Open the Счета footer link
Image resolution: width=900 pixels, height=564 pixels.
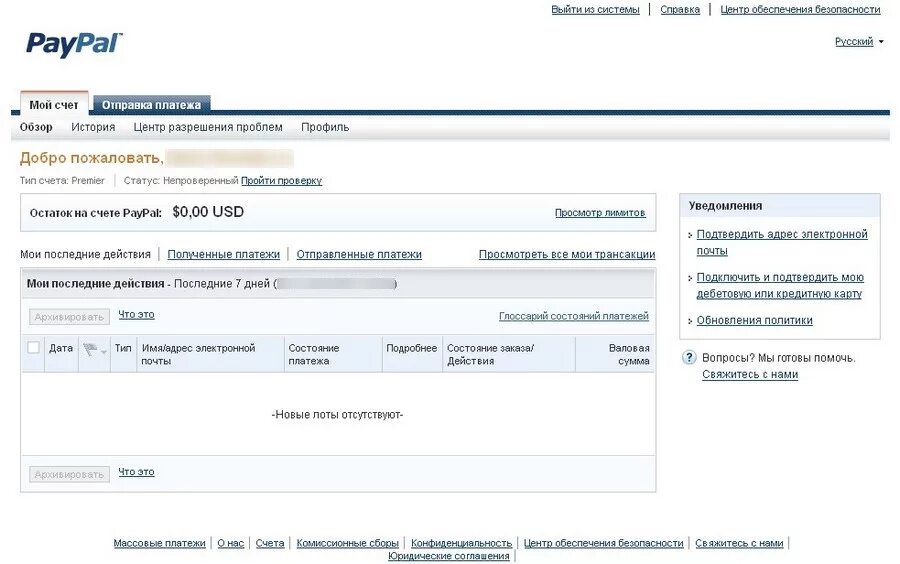(x=270, y=543)
